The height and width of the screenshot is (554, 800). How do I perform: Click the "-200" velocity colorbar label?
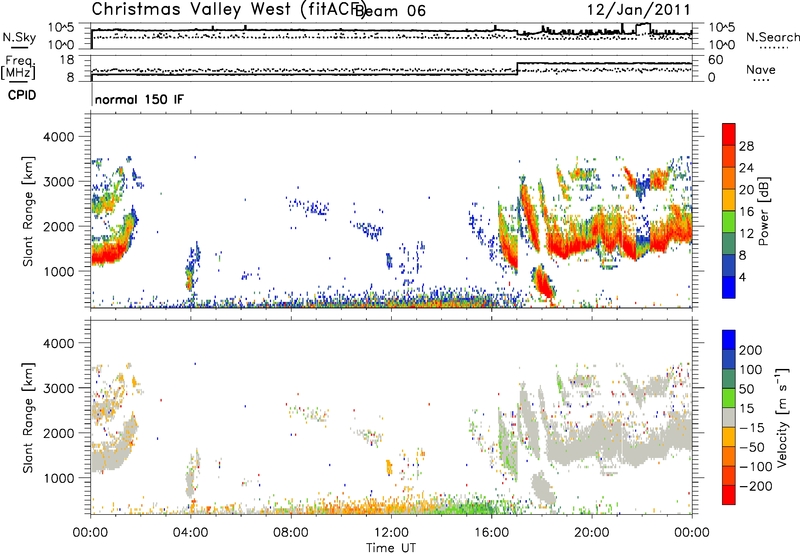(x=756, y=486)
